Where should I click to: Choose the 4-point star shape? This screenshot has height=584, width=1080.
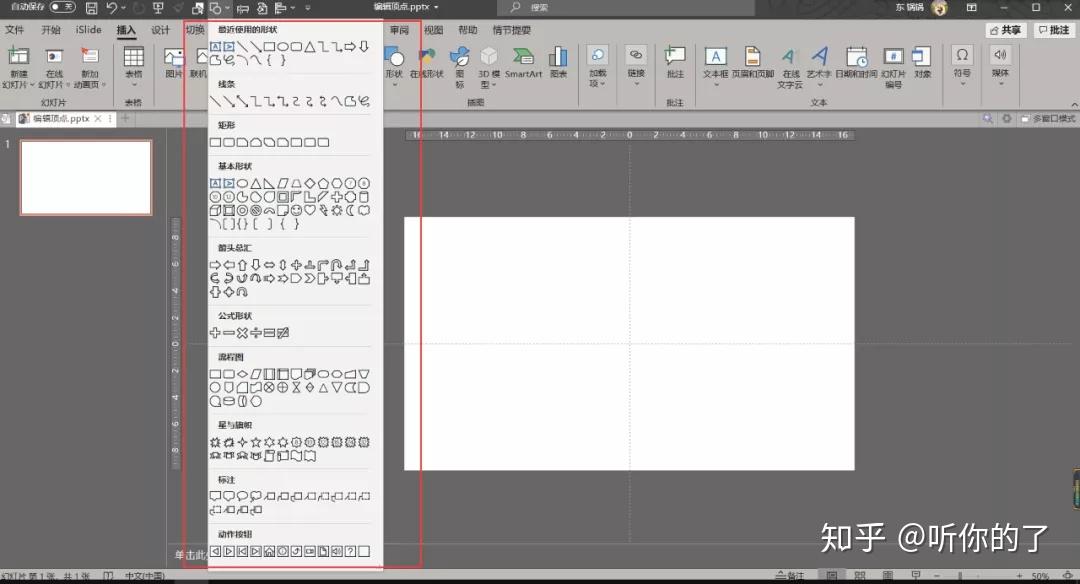242,443
